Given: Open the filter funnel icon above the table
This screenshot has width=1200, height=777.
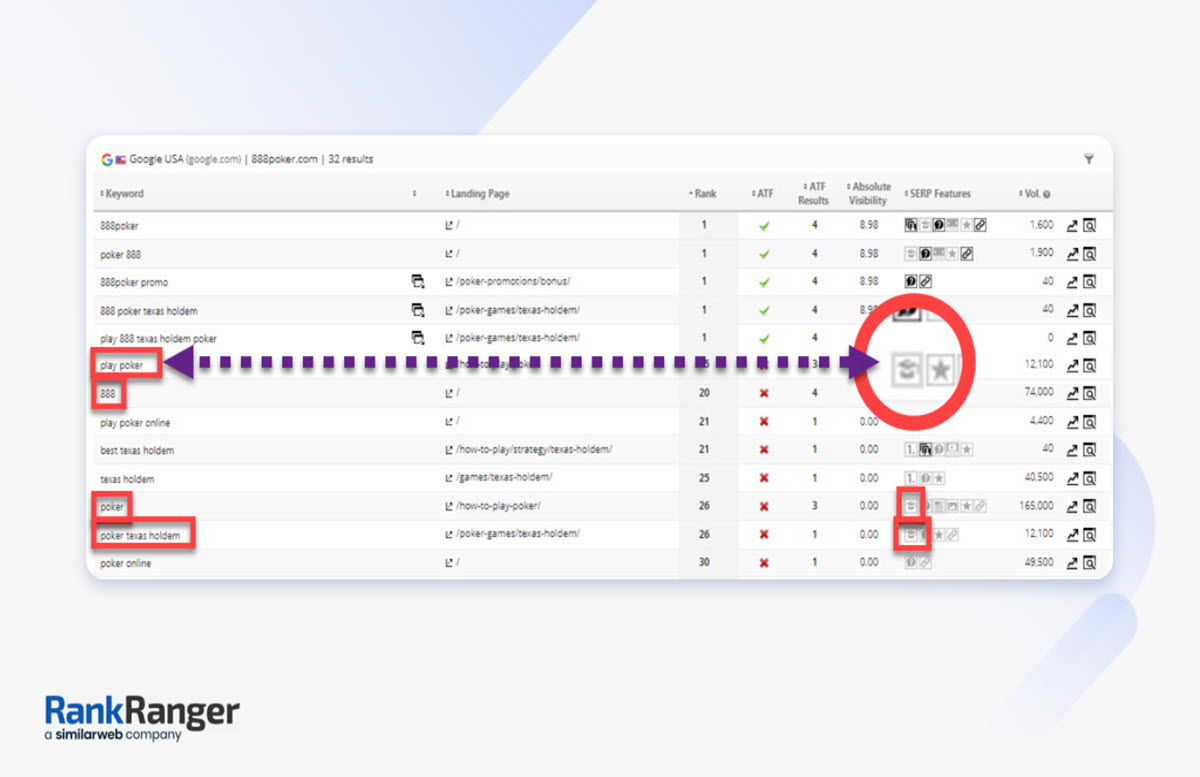Looking at the screenshot, I should point(1088,159).
